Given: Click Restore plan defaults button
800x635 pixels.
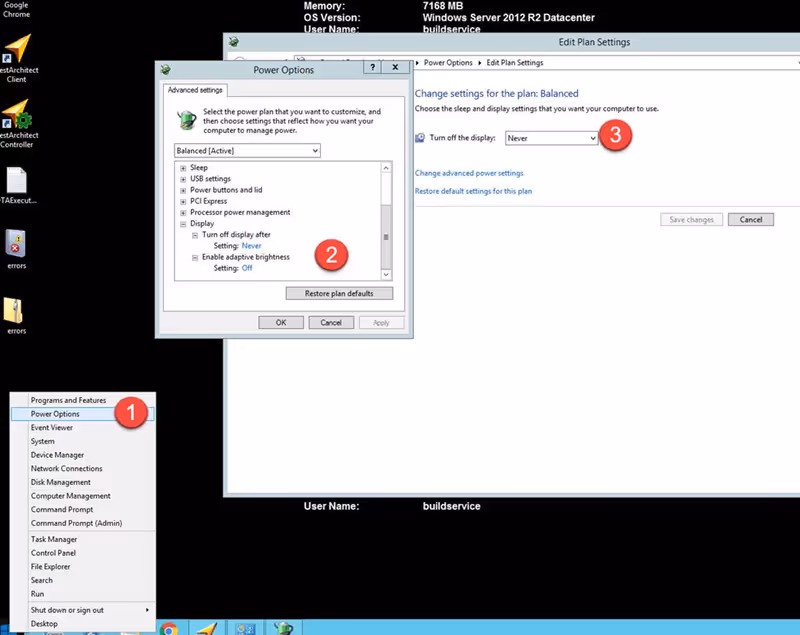Looking at the screenshot, I should 339,294.
